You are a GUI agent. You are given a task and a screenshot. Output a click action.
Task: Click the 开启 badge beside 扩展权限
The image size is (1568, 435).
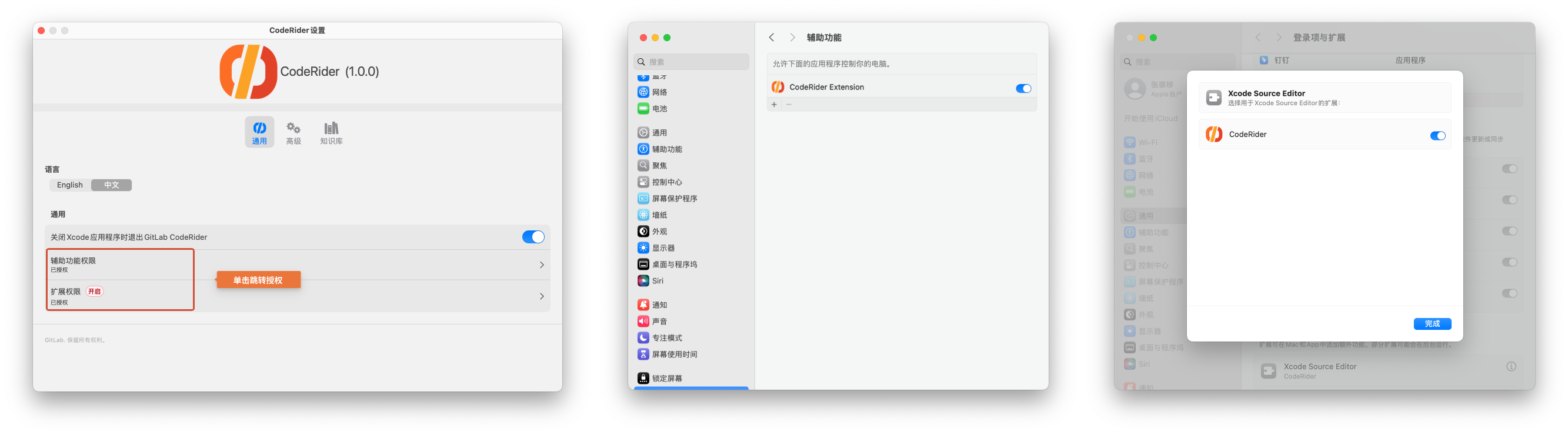[x=94, y=292]
